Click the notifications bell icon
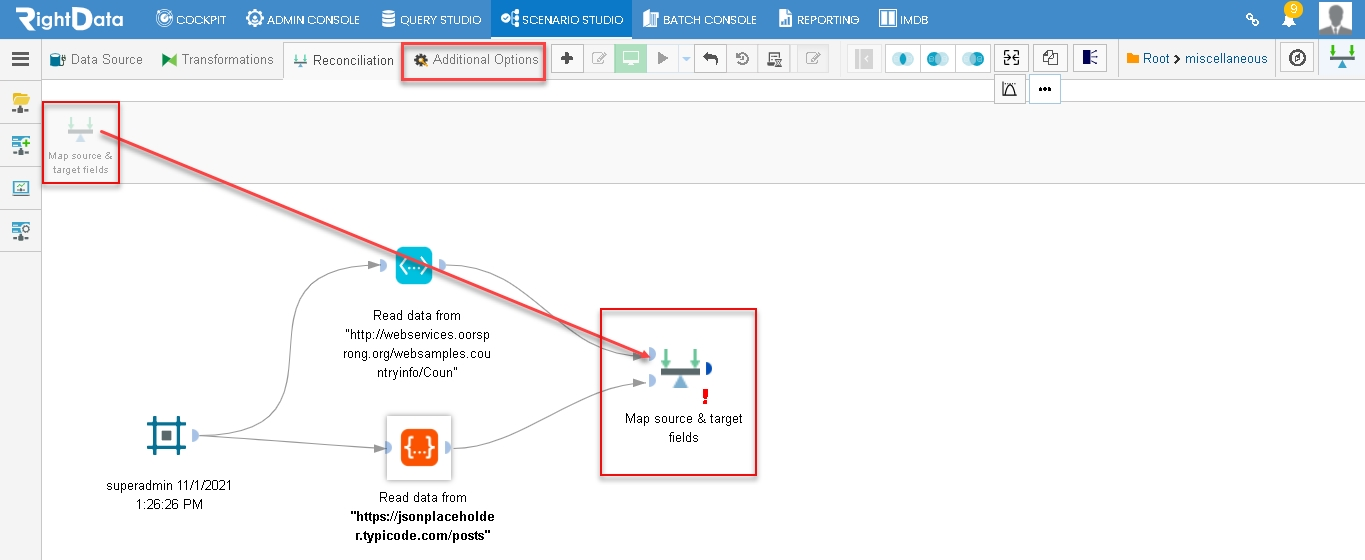 coord(1289,19)
